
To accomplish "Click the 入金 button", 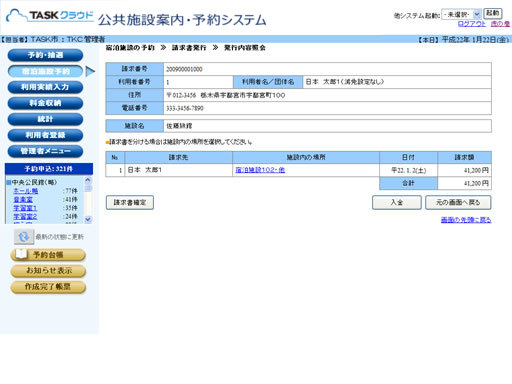I will pyautogui.click(x=397, y=202).
